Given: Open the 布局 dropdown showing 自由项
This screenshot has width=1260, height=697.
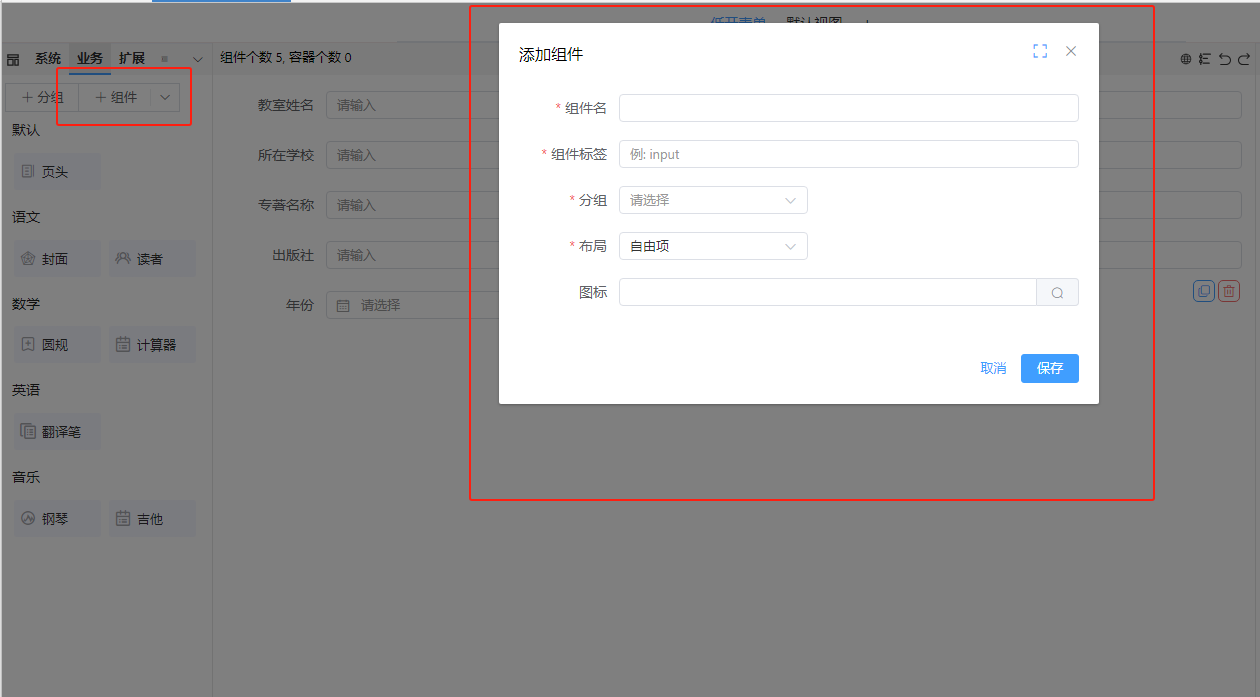Looking at the screenshot, I should coord(713,246).
